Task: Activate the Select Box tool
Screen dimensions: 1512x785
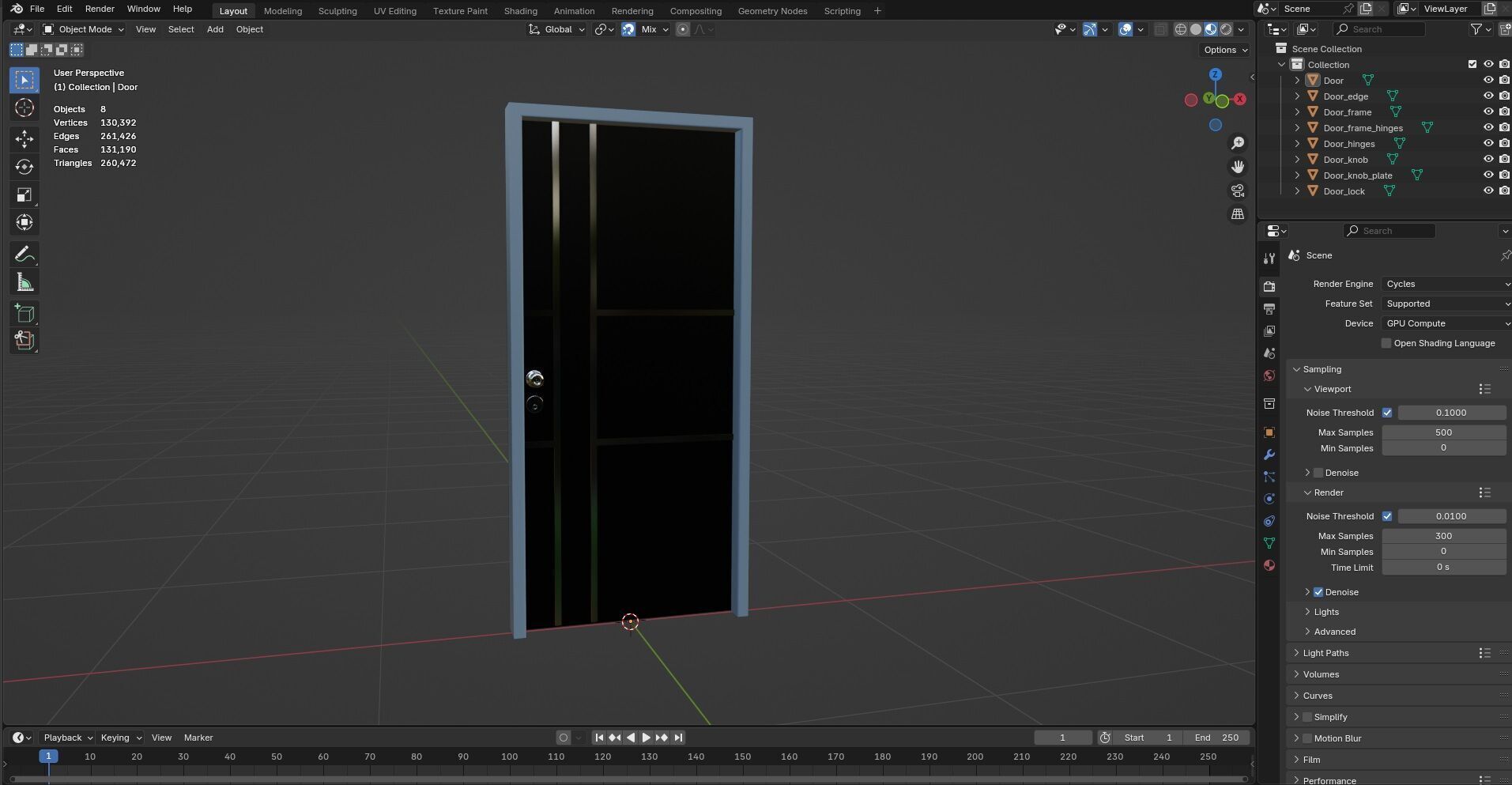Action: [x=25, y=80]
